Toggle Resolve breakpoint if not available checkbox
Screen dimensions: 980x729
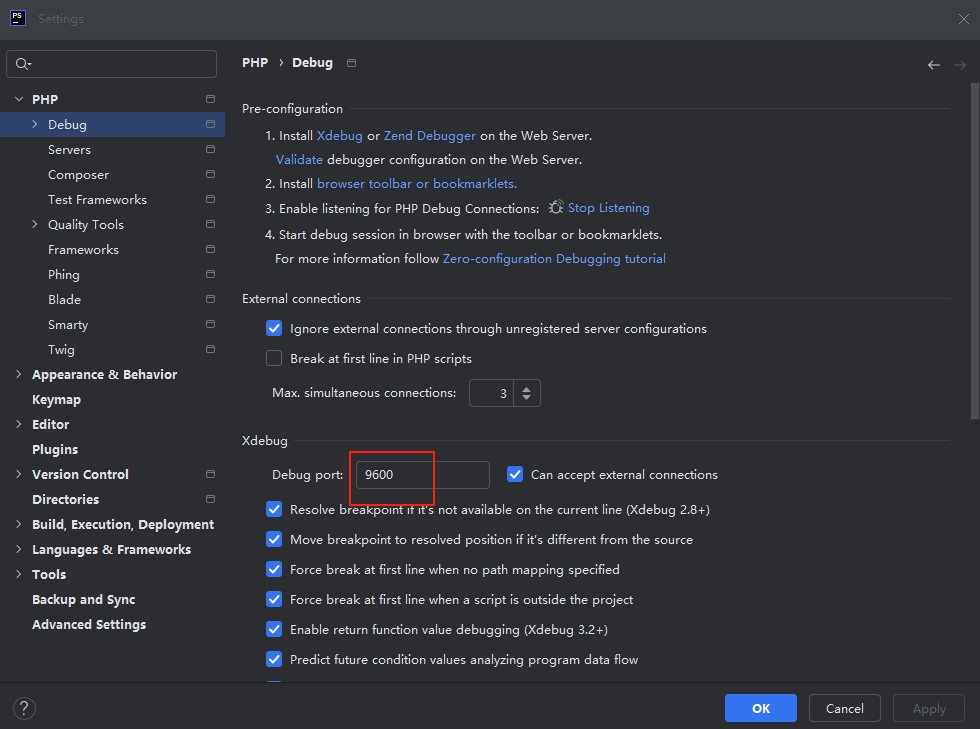tap(274, 510)
